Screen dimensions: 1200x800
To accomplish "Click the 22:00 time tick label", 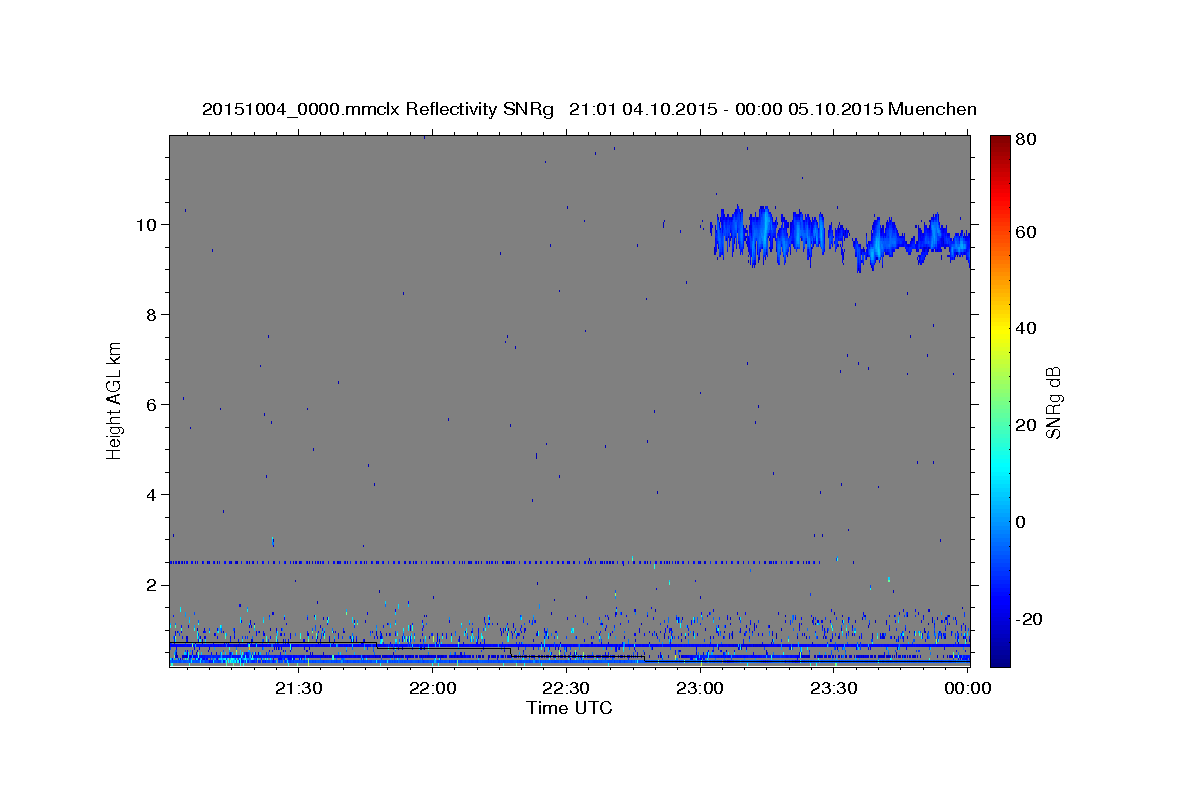I will click(x=433, y=688).
